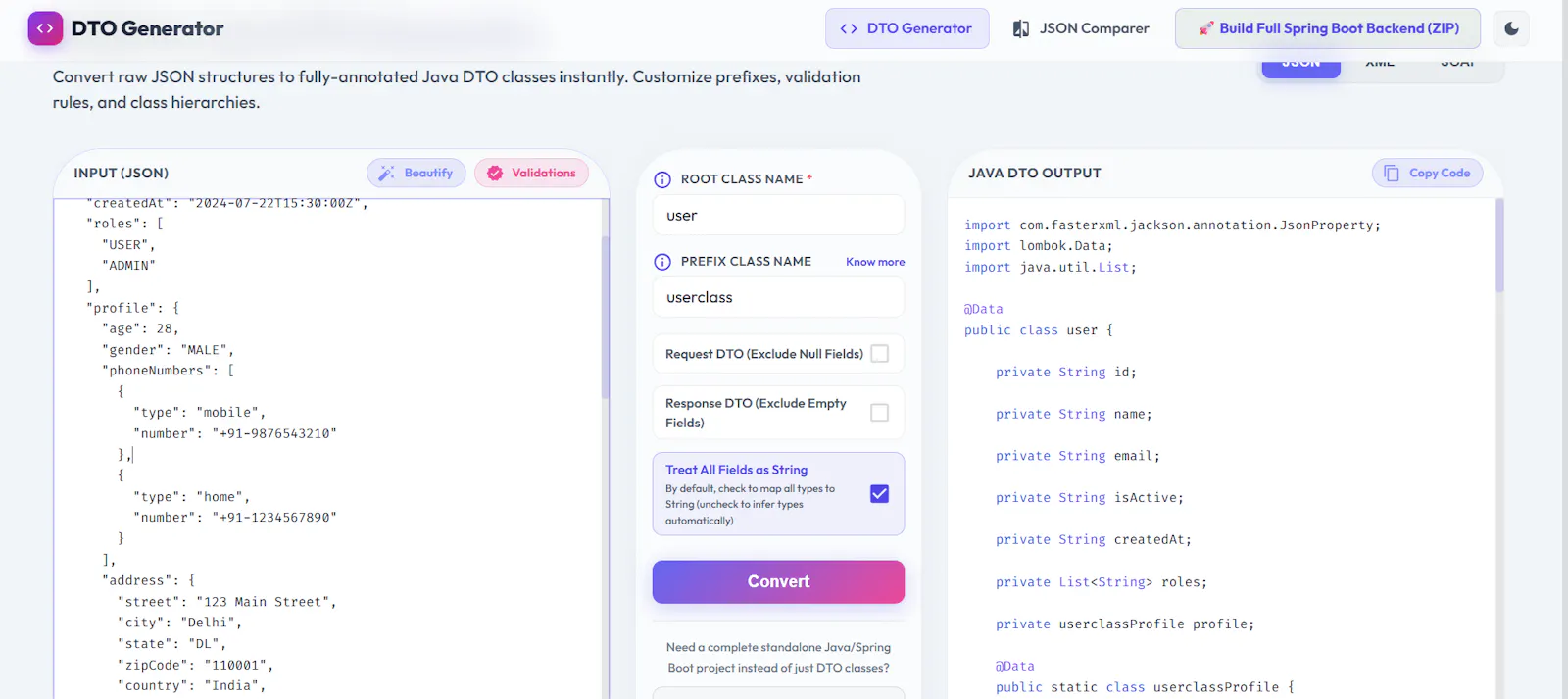Click "number": "+91-1234567890" line

[235, 518]
